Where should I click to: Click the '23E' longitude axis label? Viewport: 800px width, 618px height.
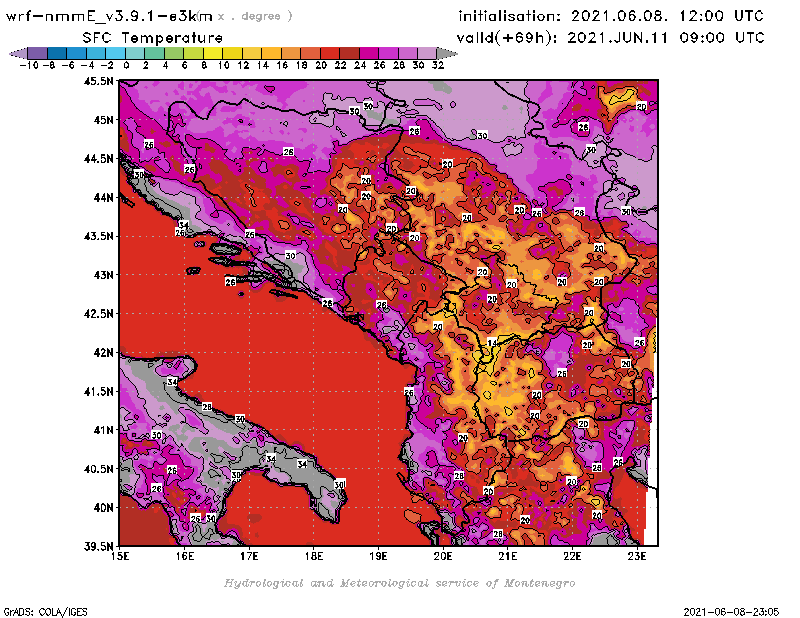[637, 556]
